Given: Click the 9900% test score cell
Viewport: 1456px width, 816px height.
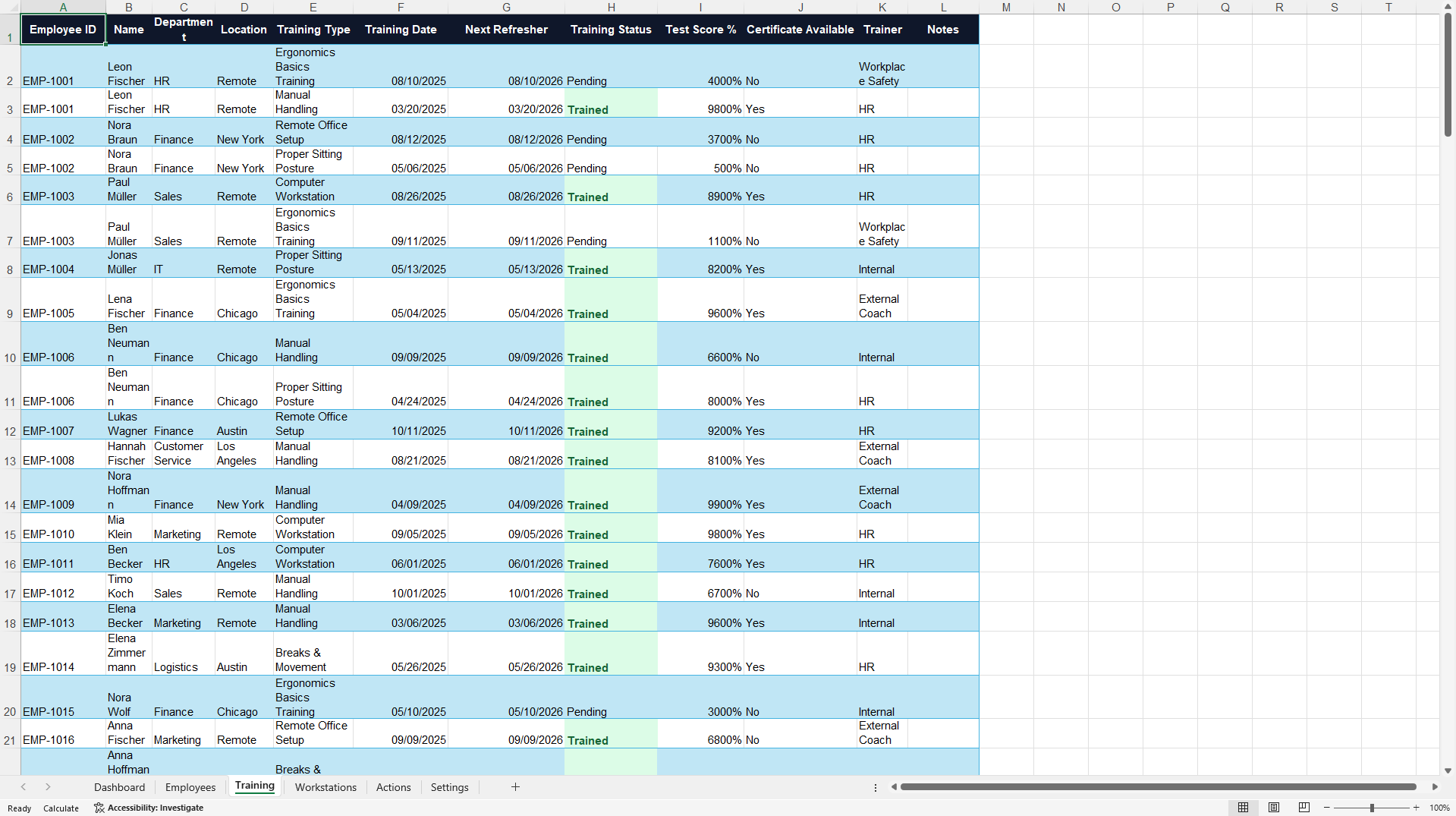Looking at the screenshot, I should [x=700, y=491].
